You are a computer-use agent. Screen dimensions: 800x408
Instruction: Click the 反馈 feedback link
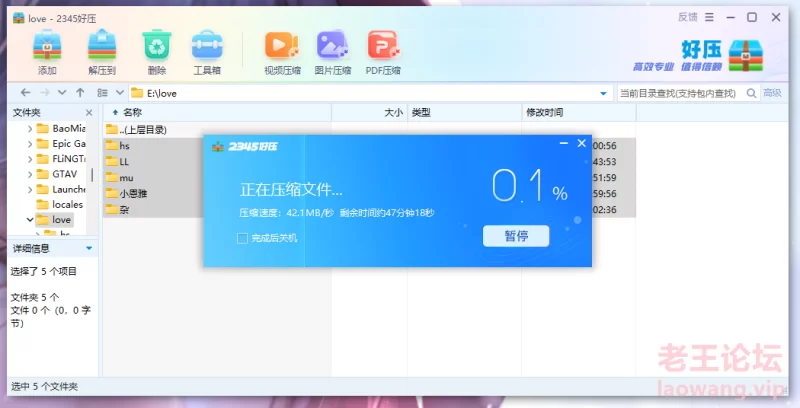point(687,17)
